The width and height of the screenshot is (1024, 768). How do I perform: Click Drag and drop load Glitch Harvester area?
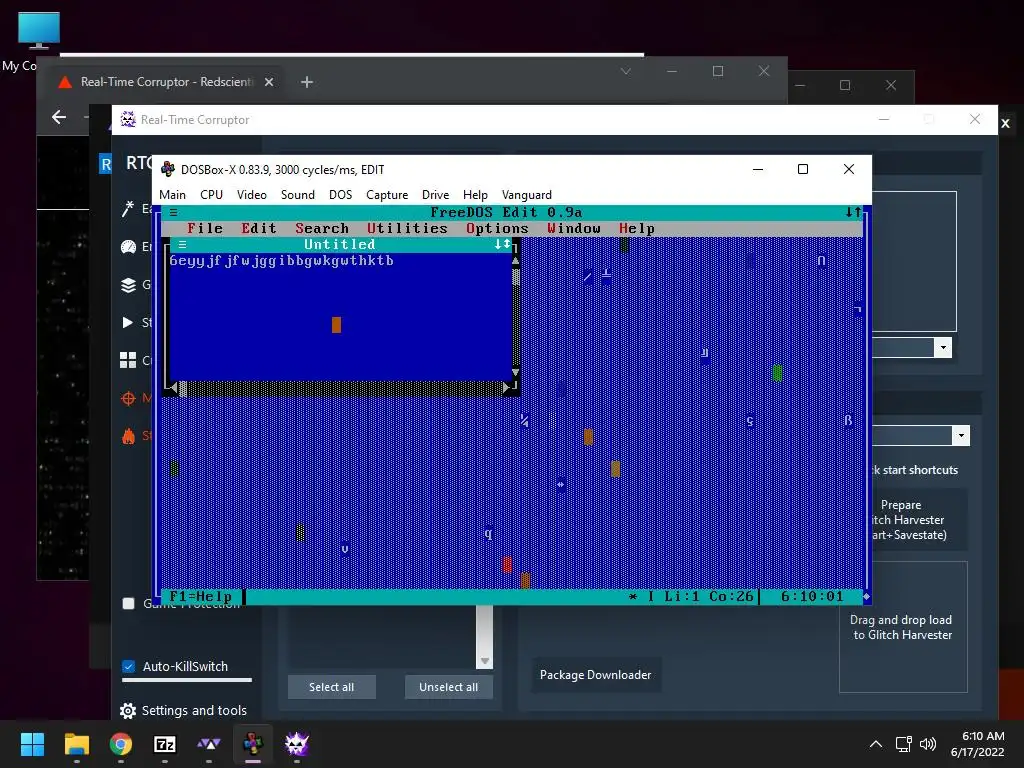click(903, 627)
